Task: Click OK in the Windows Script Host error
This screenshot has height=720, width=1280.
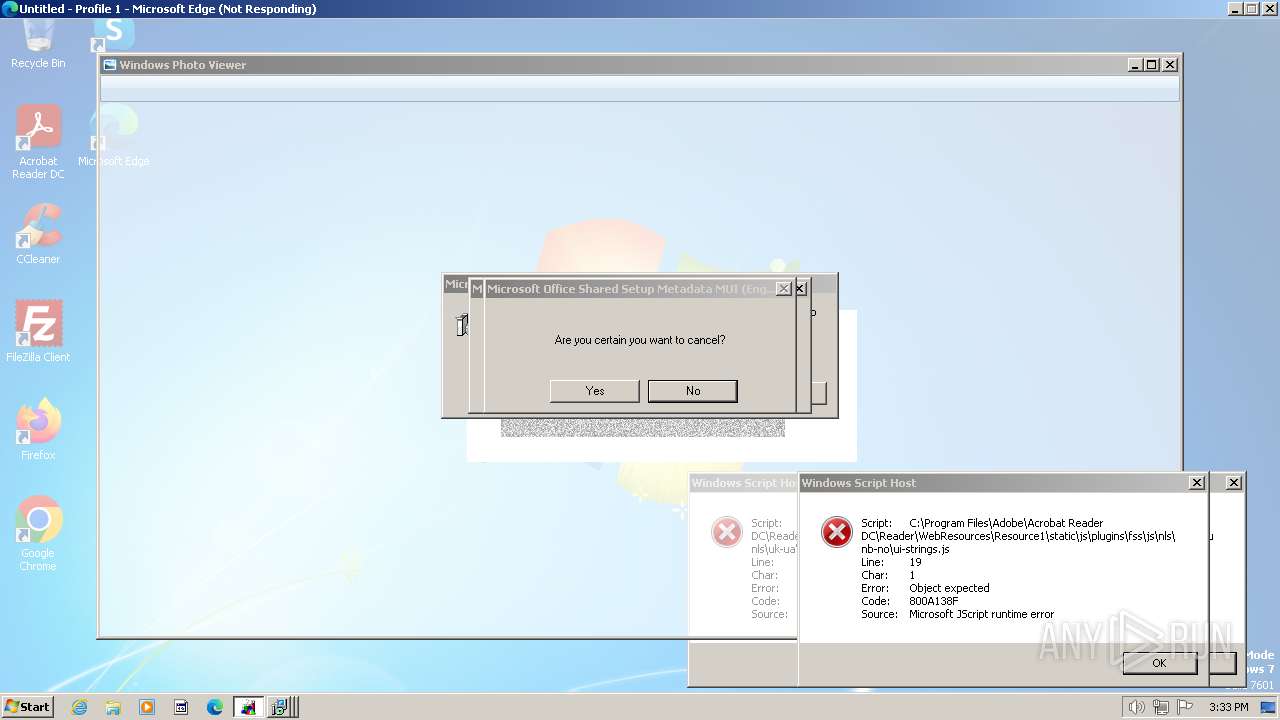Action: 1159,663
